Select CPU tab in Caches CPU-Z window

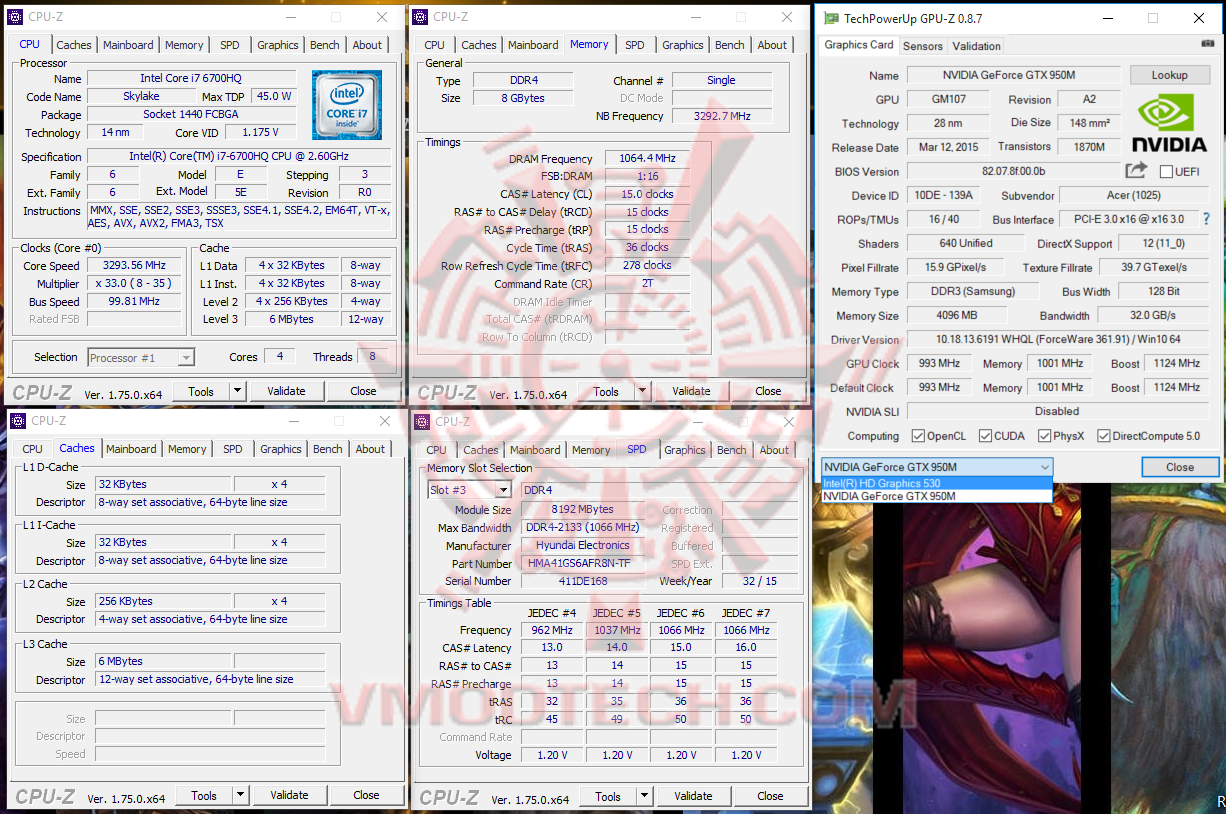coord(33,449)
